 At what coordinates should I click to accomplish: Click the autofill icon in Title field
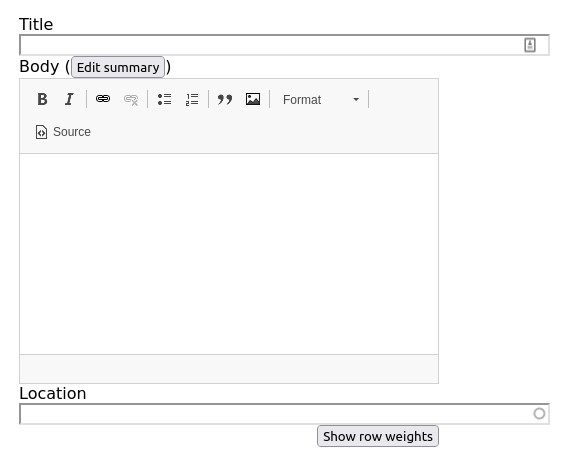[x=530, y=45]
